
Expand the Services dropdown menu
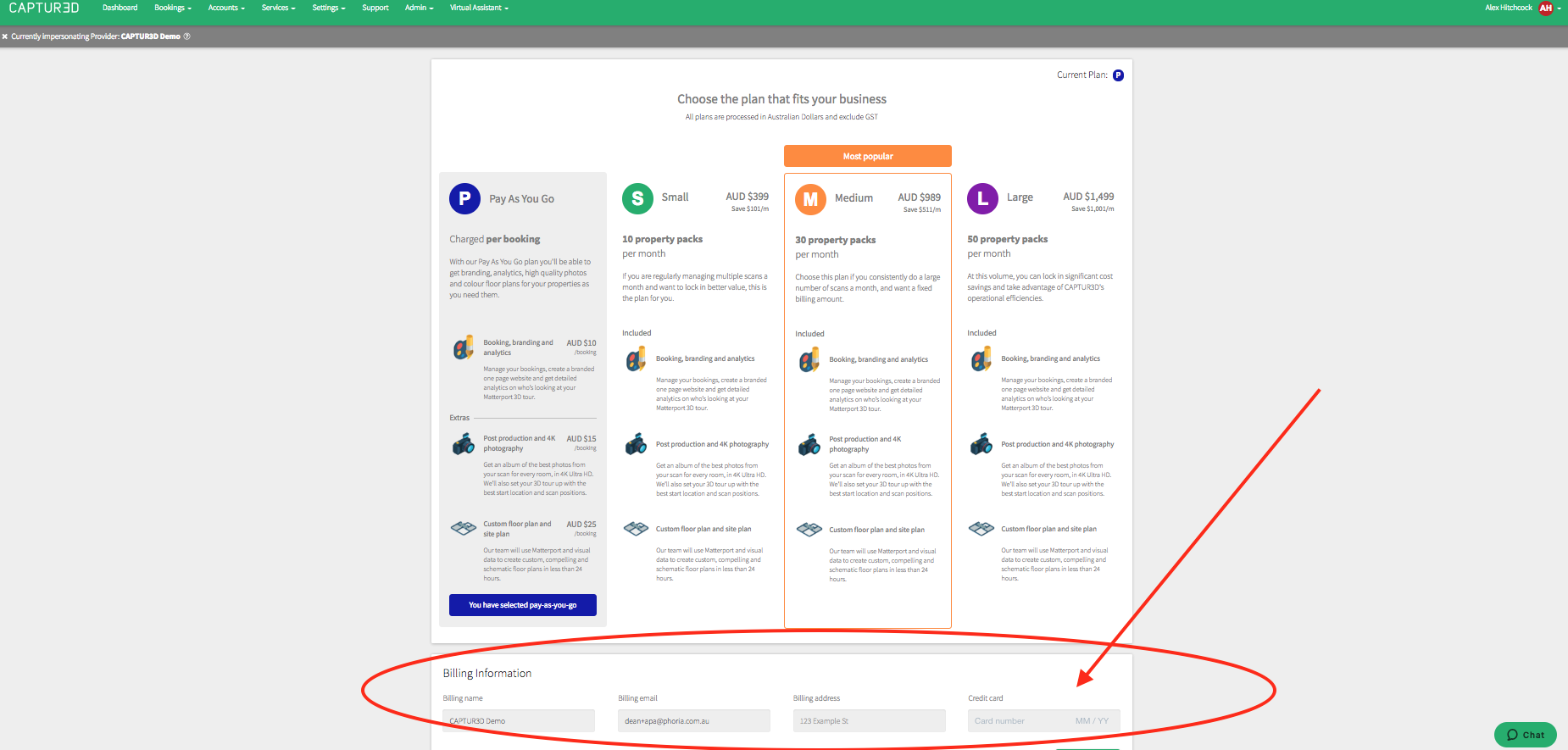[278, 8]
